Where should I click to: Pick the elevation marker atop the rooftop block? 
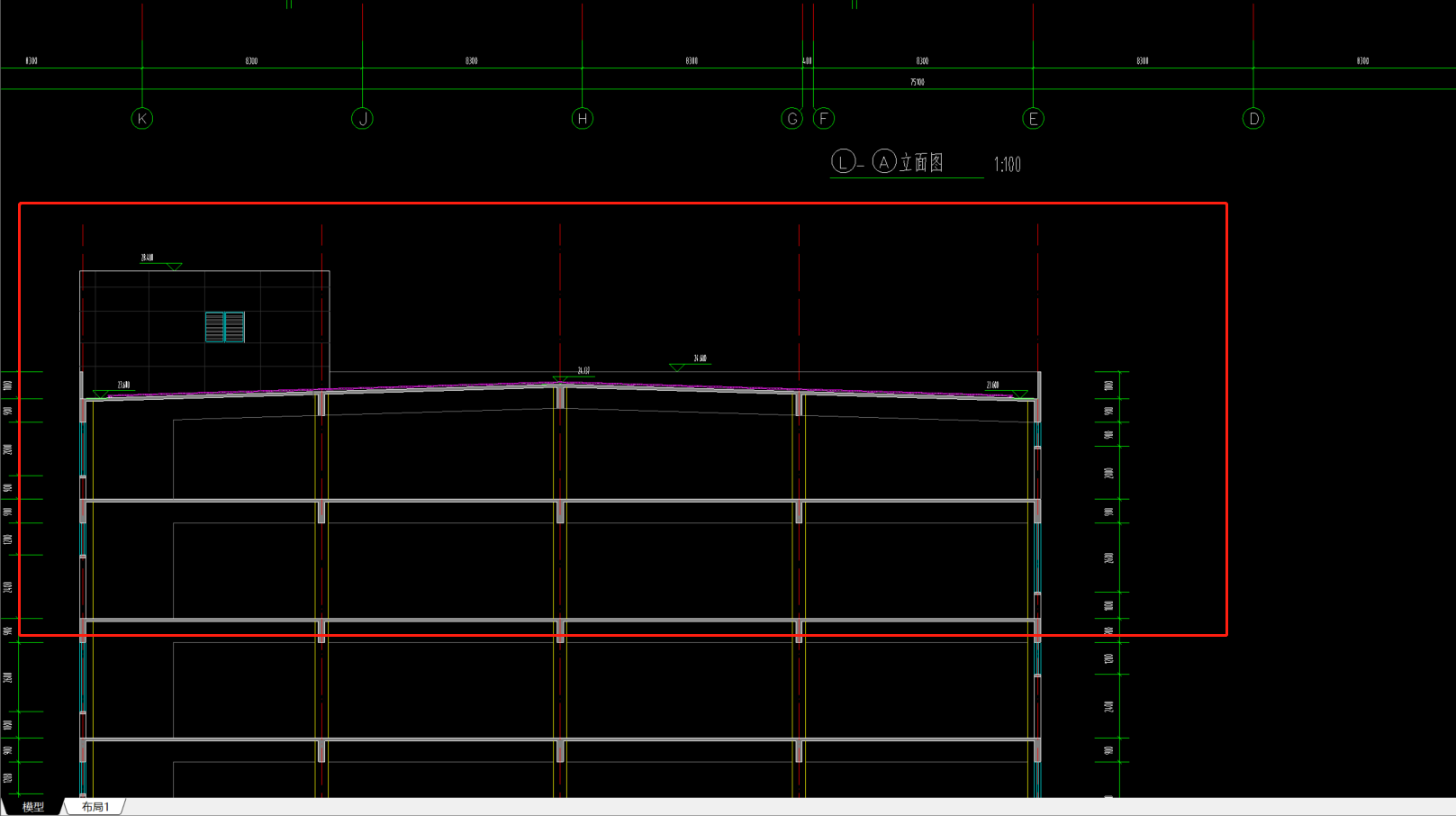(x=160, y=262)
